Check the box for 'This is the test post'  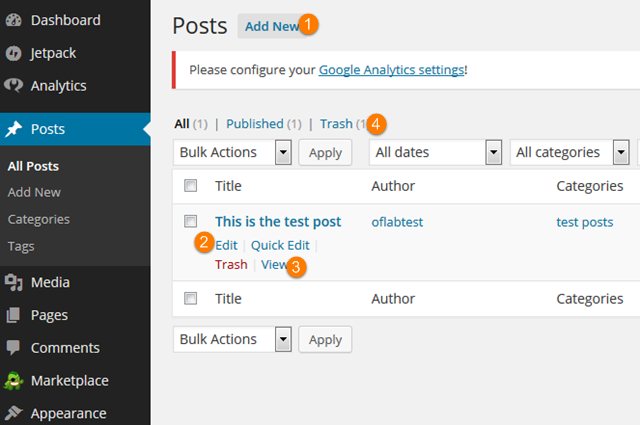click(x=191, y=221)
